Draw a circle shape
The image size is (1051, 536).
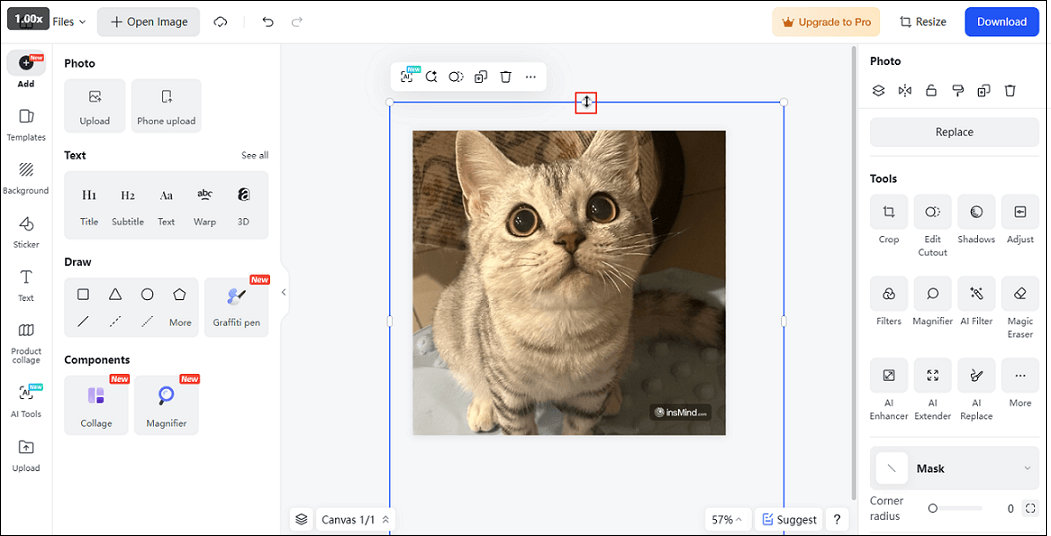pos(147,294)
